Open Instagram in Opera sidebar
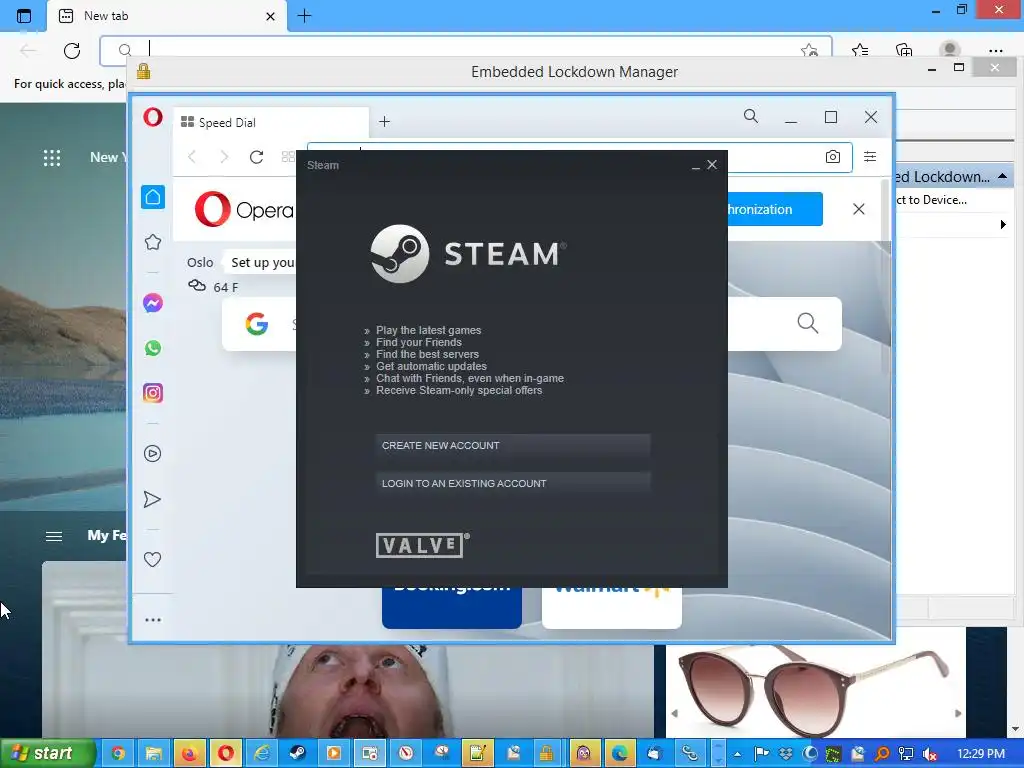The height and width of the screenshot is (768, 1024). tap(153, 393)
